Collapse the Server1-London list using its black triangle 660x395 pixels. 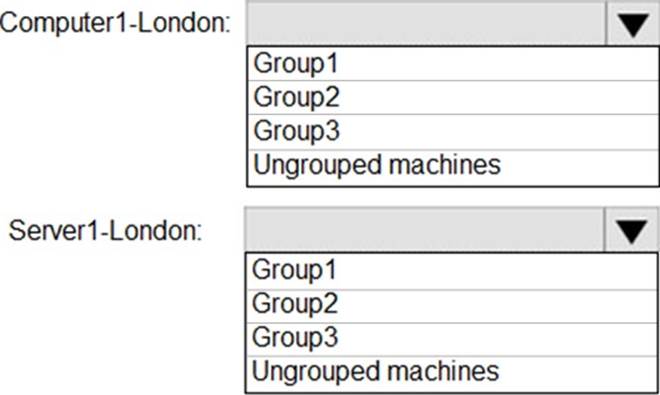(631, 230)
